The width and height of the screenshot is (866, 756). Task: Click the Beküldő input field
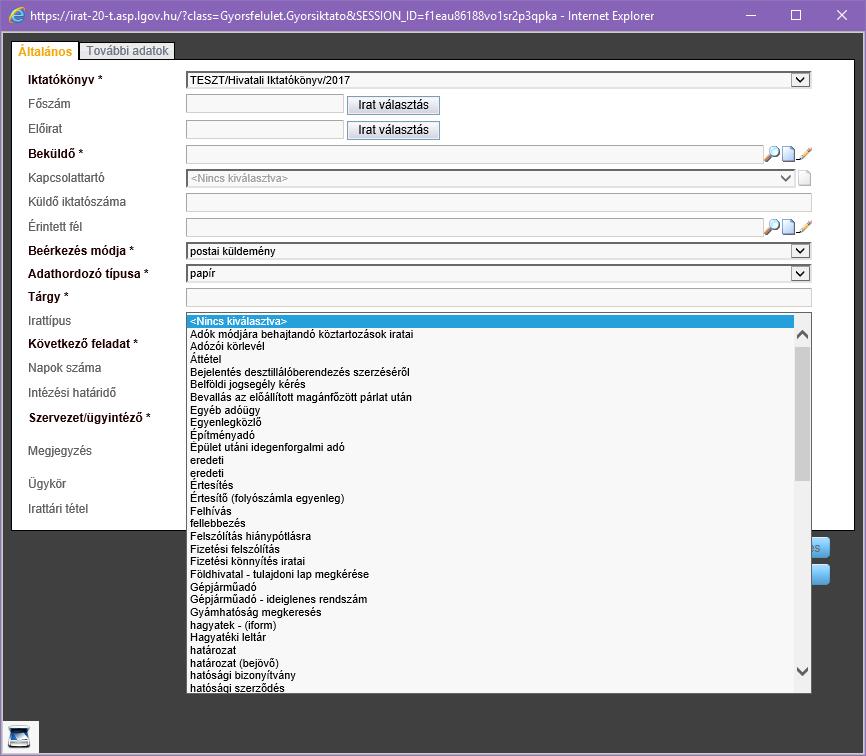point(475,154)
